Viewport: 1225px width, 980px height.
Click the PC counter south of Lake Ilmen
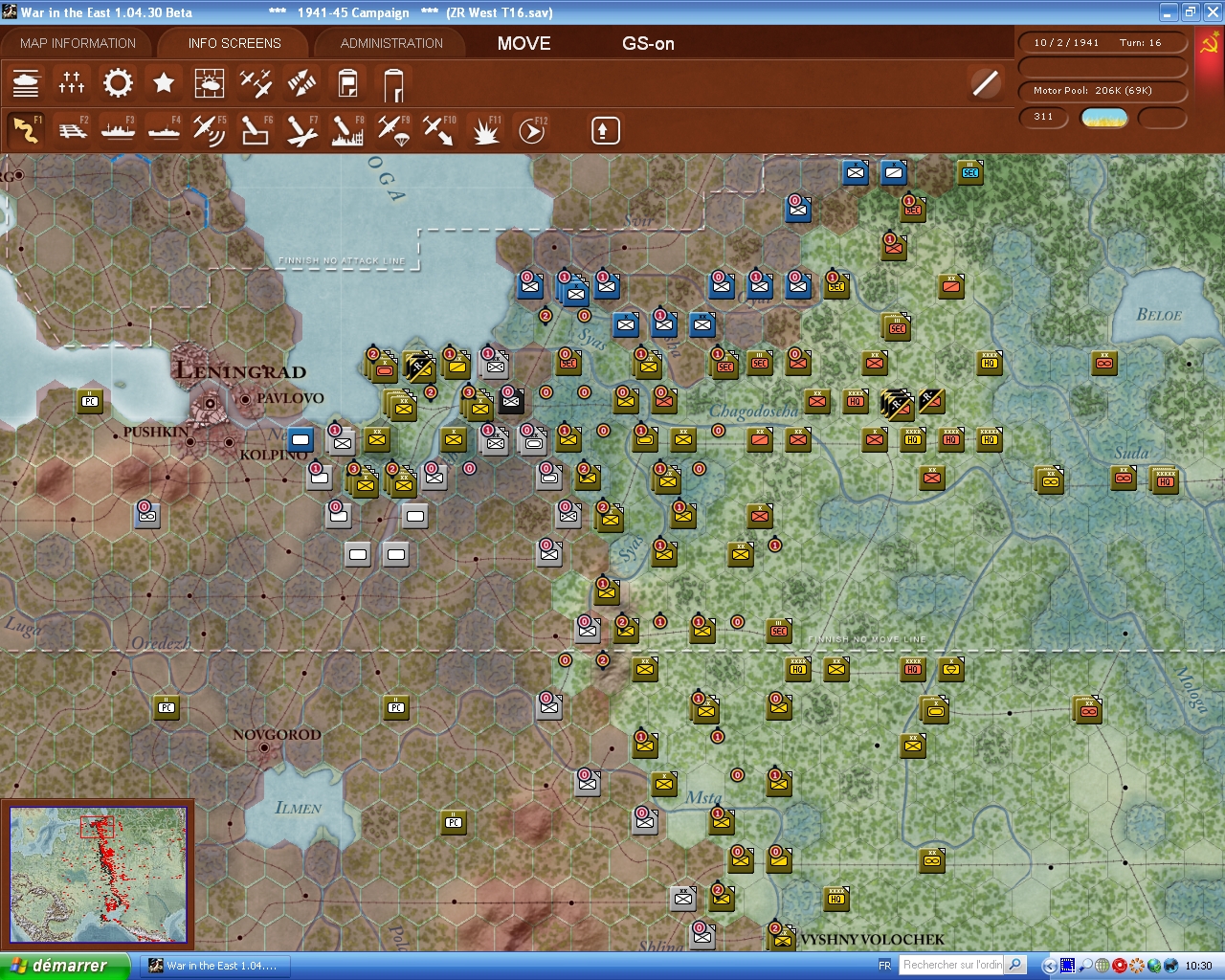coord(454,822)
